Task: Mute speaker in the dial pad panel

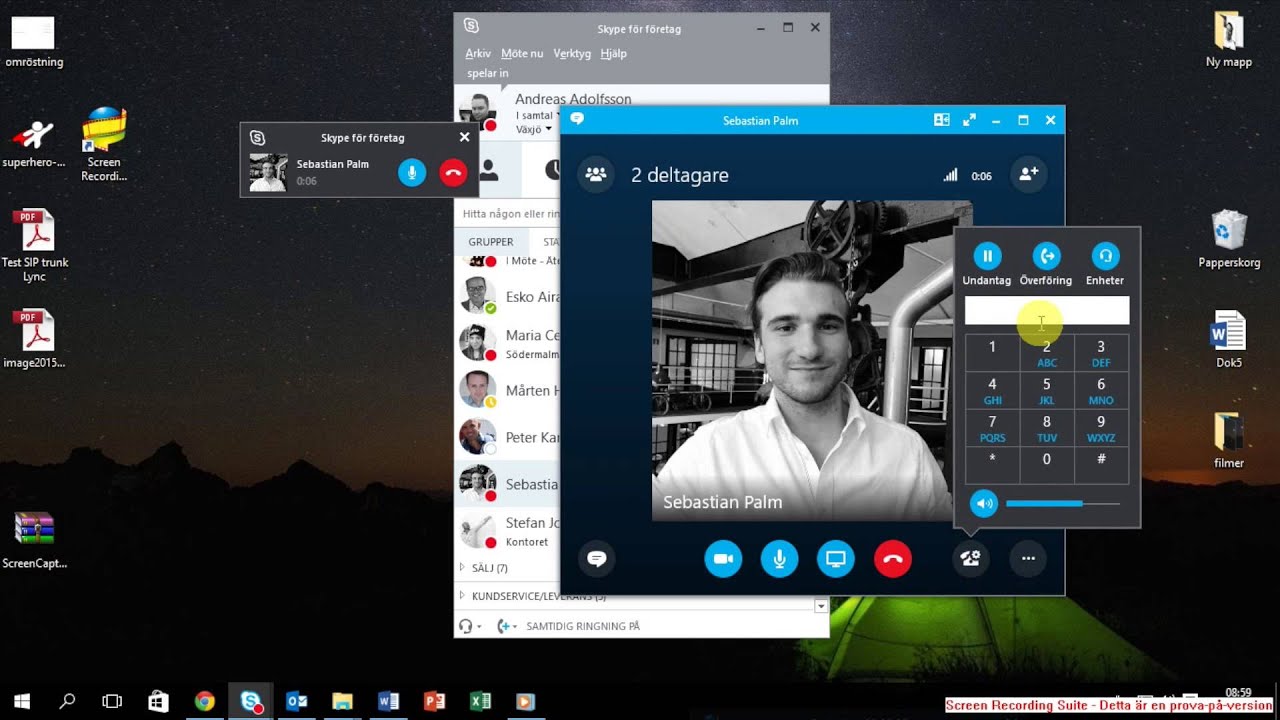Action: click(x=984, y=504)
